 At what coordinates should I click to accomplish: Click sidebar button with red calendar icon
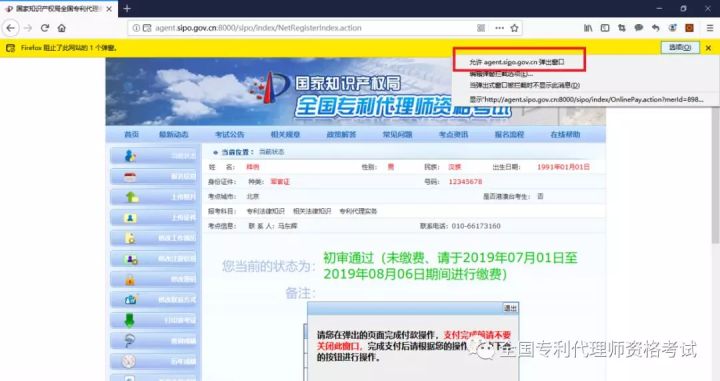[x=153, y=177]
